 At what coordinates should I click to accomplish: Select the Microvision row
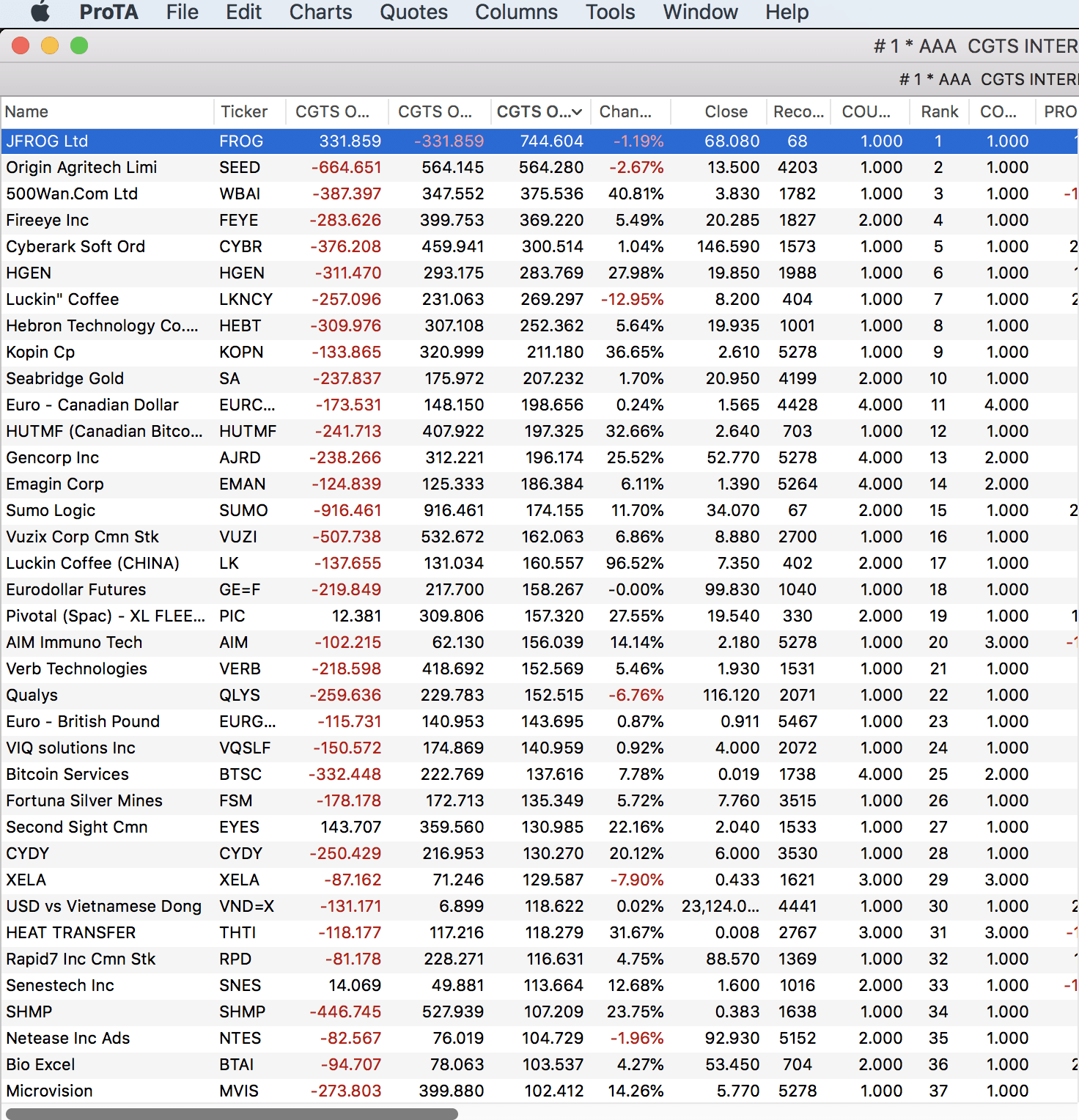pos(539,1091)
